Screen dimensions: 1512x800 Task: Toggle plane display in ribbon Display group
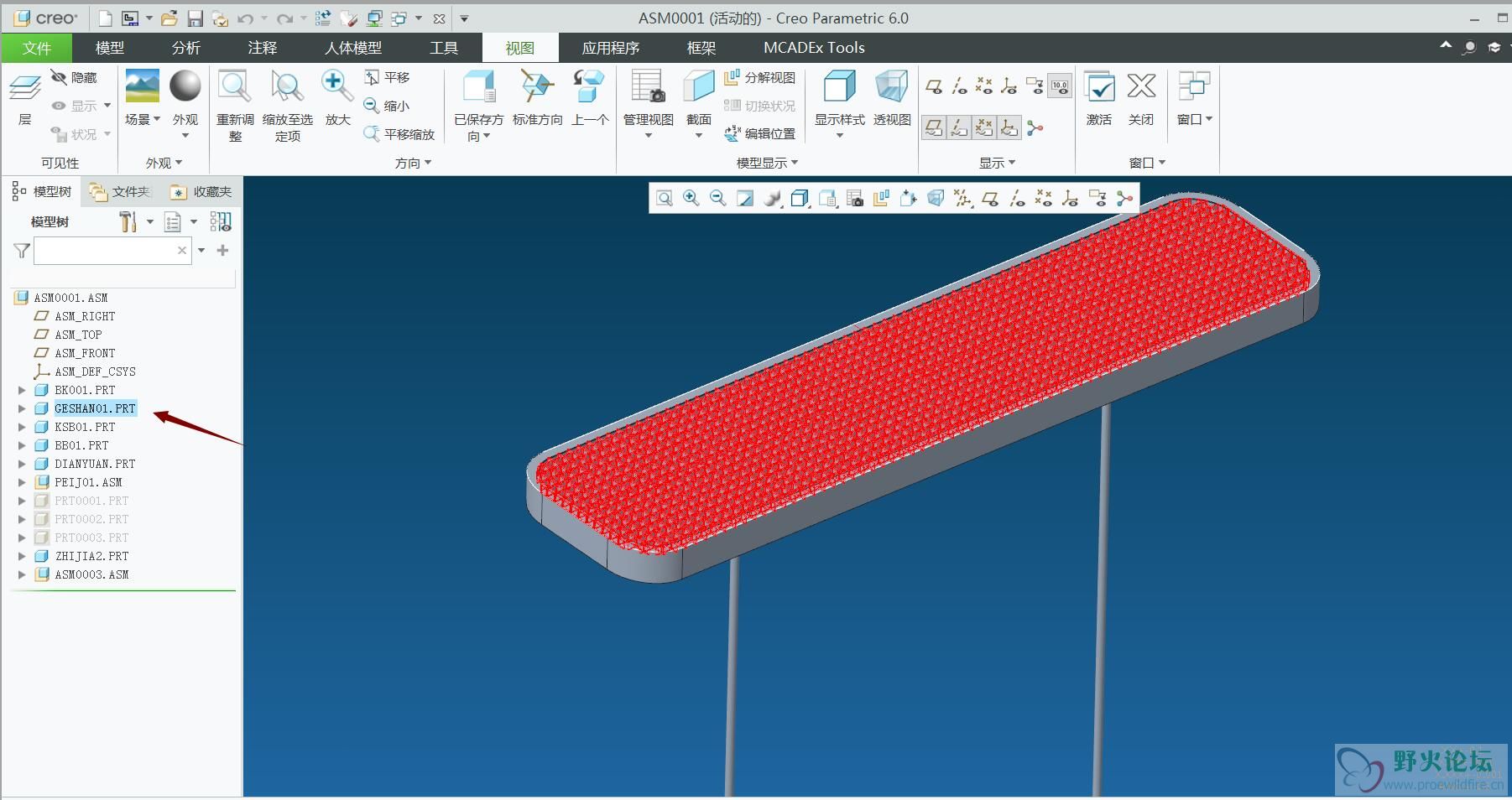933,86
